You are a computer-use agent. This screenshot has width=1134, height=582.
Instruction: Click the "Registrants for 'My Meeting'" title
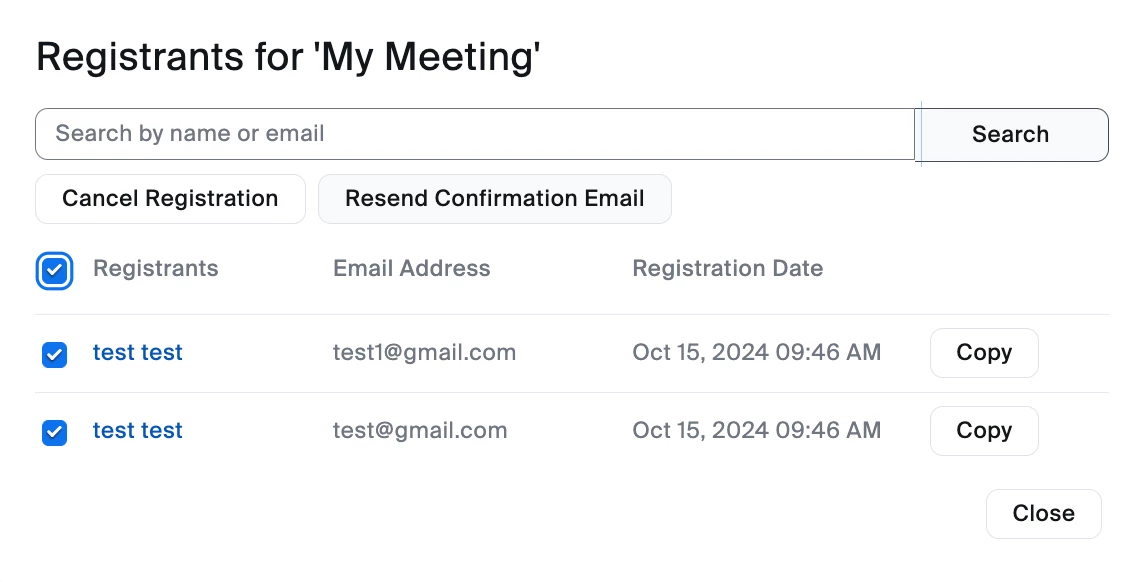pyautogui.click(x=288, y=57)
